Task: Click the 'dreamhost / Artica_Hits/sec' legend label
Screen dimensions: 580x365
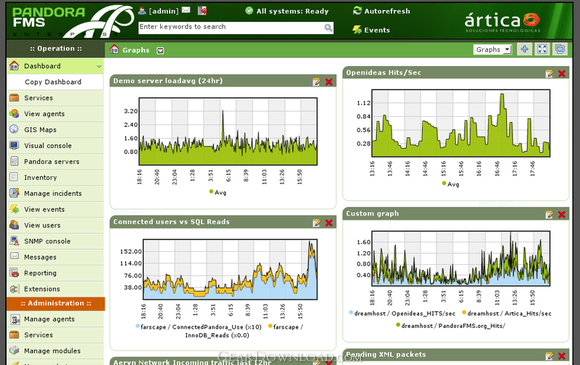Action: click(509, 314)
